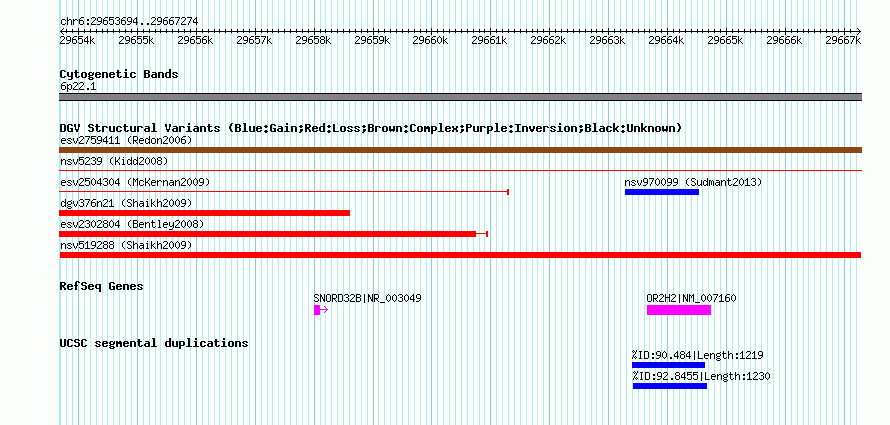
Task: Click the esv2504304 (McKernan2009) label
Action: click(x=135, y=182)
